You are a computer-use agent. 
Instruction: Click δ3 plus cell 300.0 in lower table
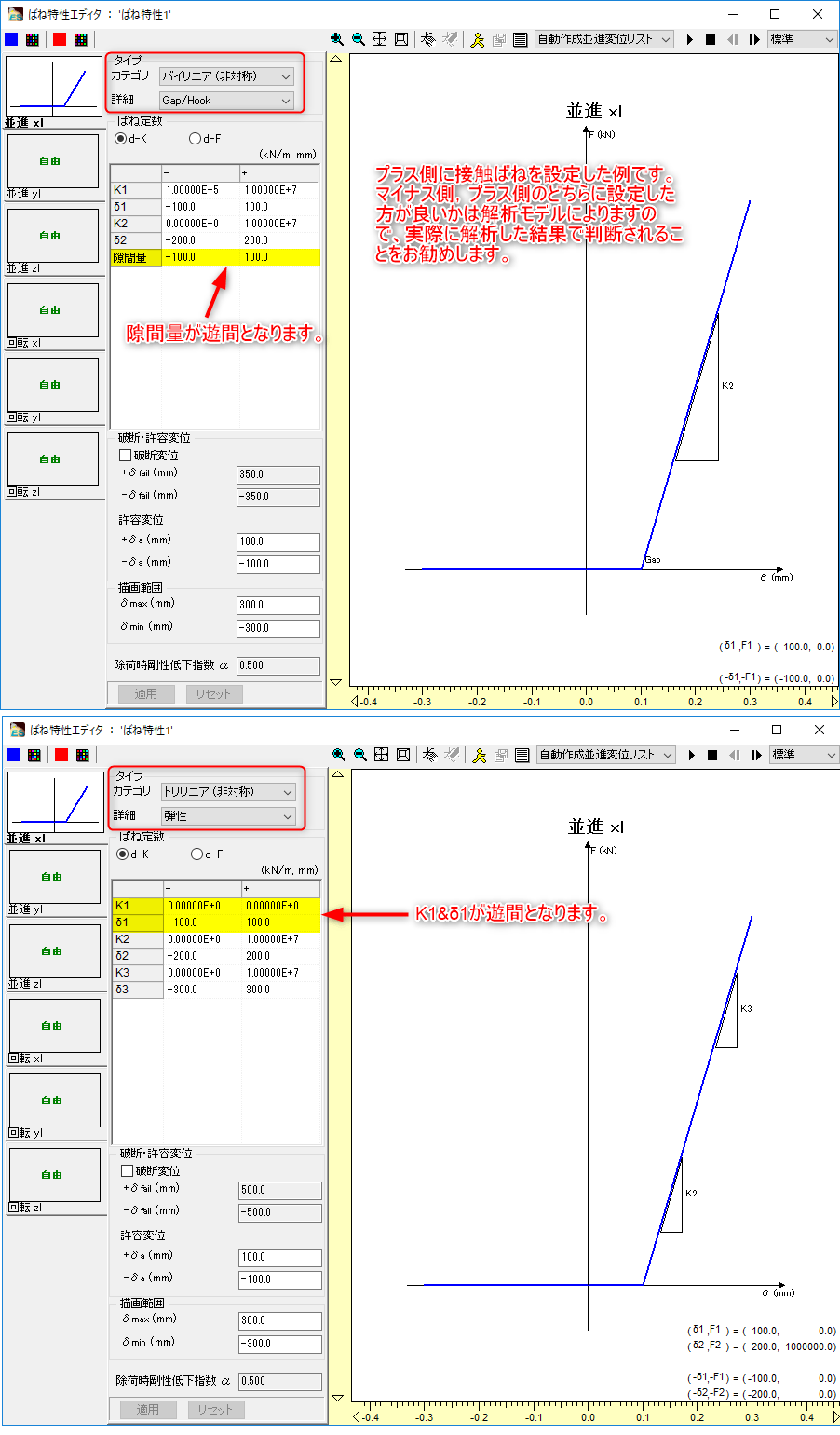pos(280,990)
